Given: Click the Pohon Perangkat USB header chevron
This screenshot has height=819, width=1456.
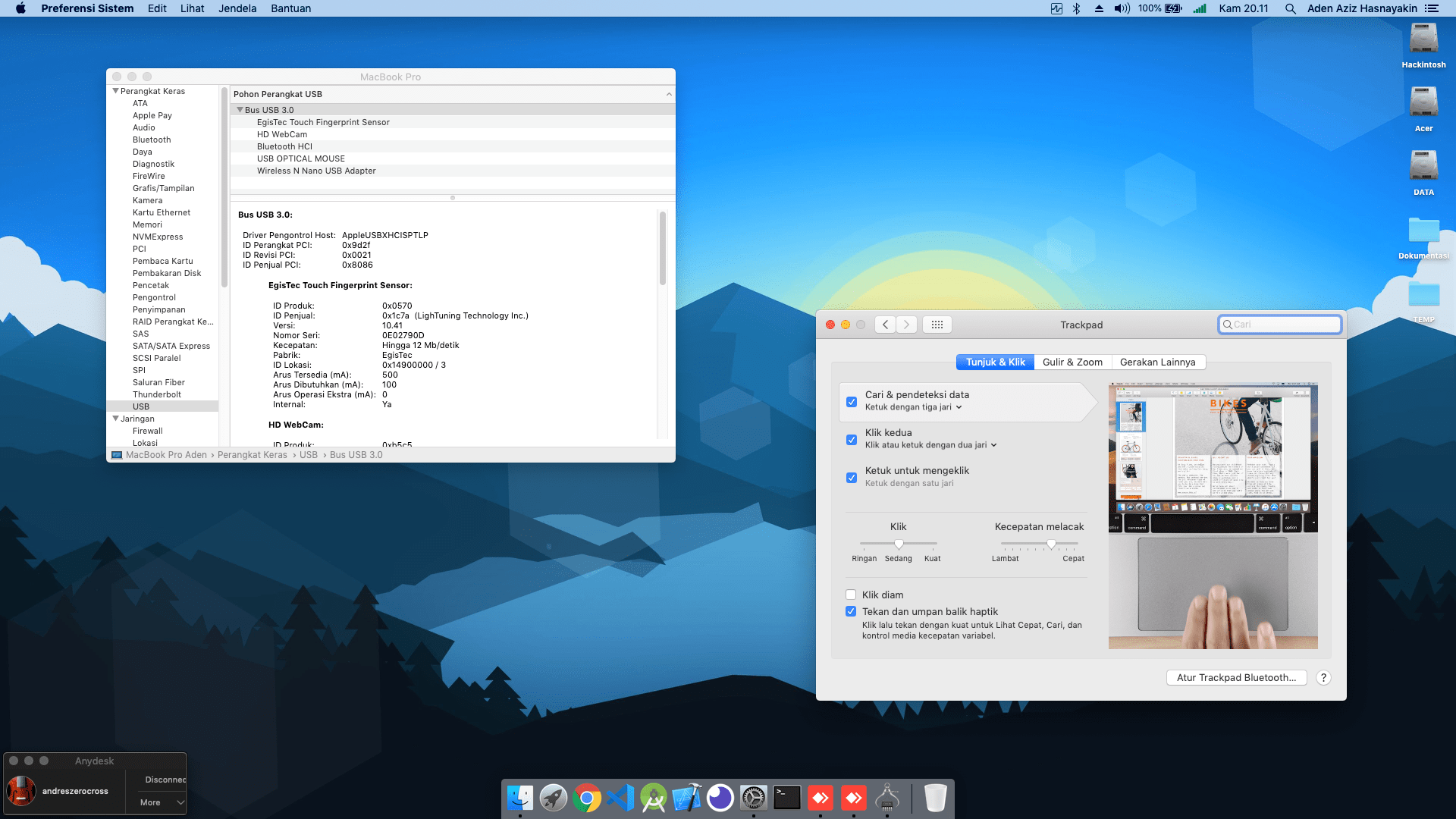Looking at the screenshot, I should click(669, 94).
